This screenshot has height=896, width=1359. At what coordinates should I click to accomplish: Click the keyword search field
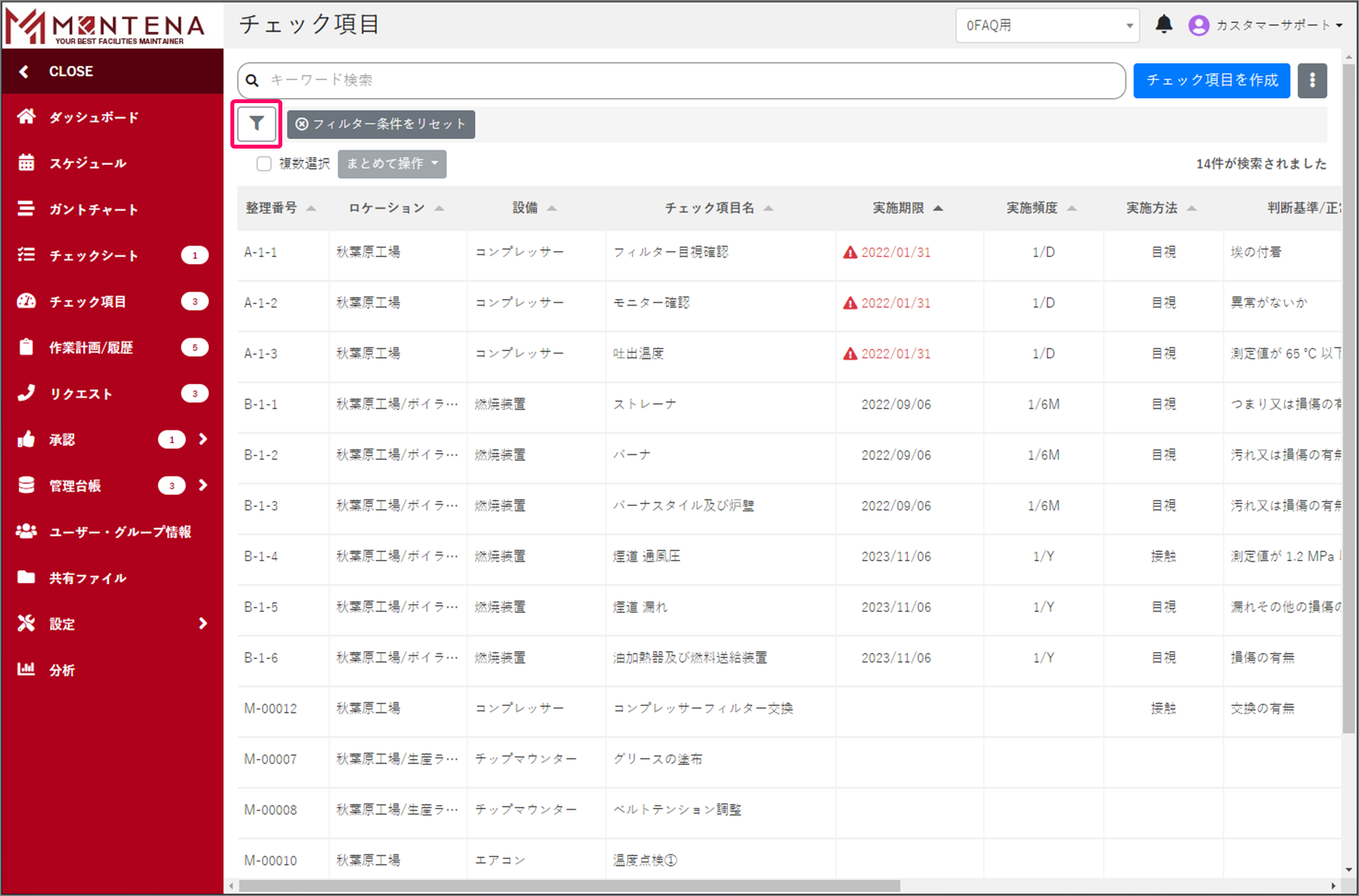coord(681,80)
